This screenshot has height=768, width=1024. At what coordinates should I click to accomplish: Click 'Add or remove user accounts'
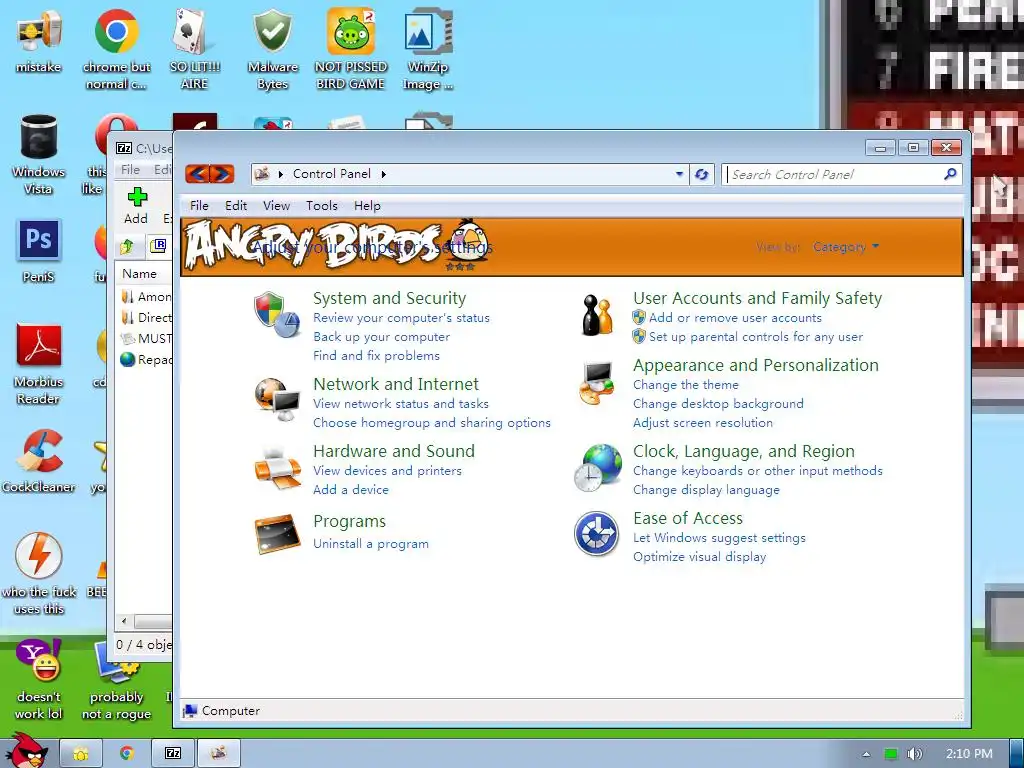pos(735,318)
